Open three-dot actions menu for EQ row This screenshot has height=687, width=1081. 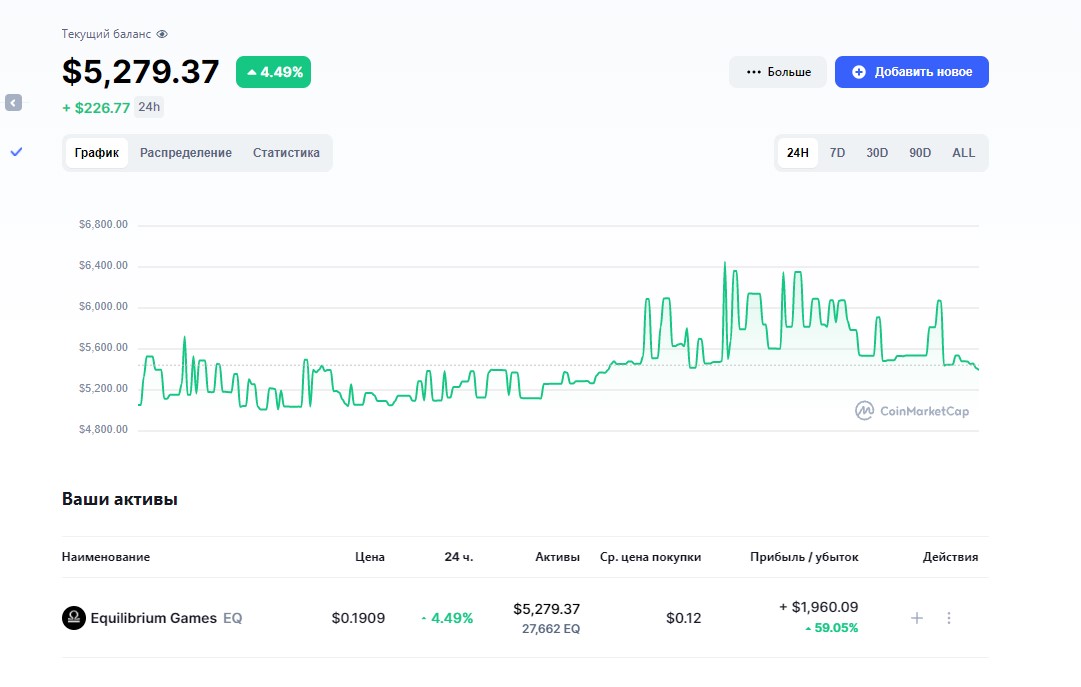[949, 618]
